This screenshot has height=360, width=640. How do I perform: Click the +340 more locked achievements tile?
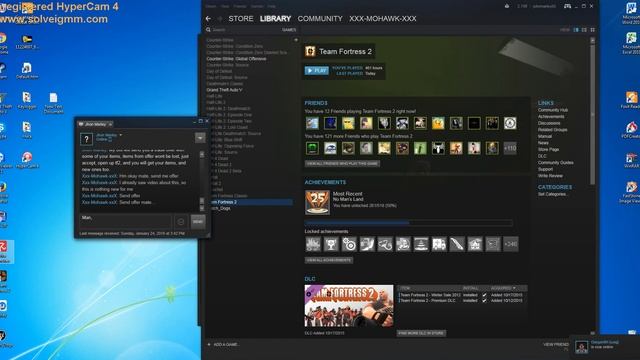click(x=511, y=244)
